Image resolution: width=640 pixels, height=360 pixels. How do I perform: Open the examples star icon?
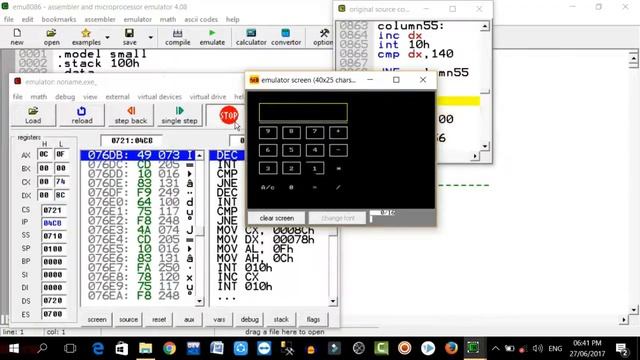tap(86, 37)
